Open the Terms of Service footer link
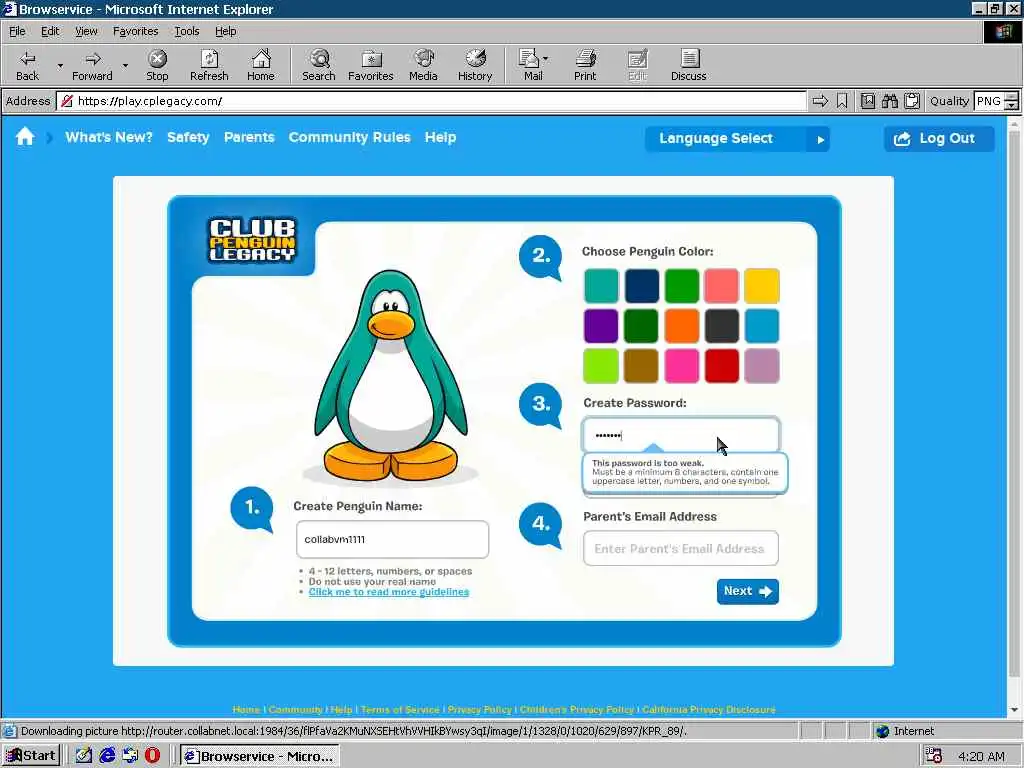Viewport: 1024px width, 768px height. point(400,709)
